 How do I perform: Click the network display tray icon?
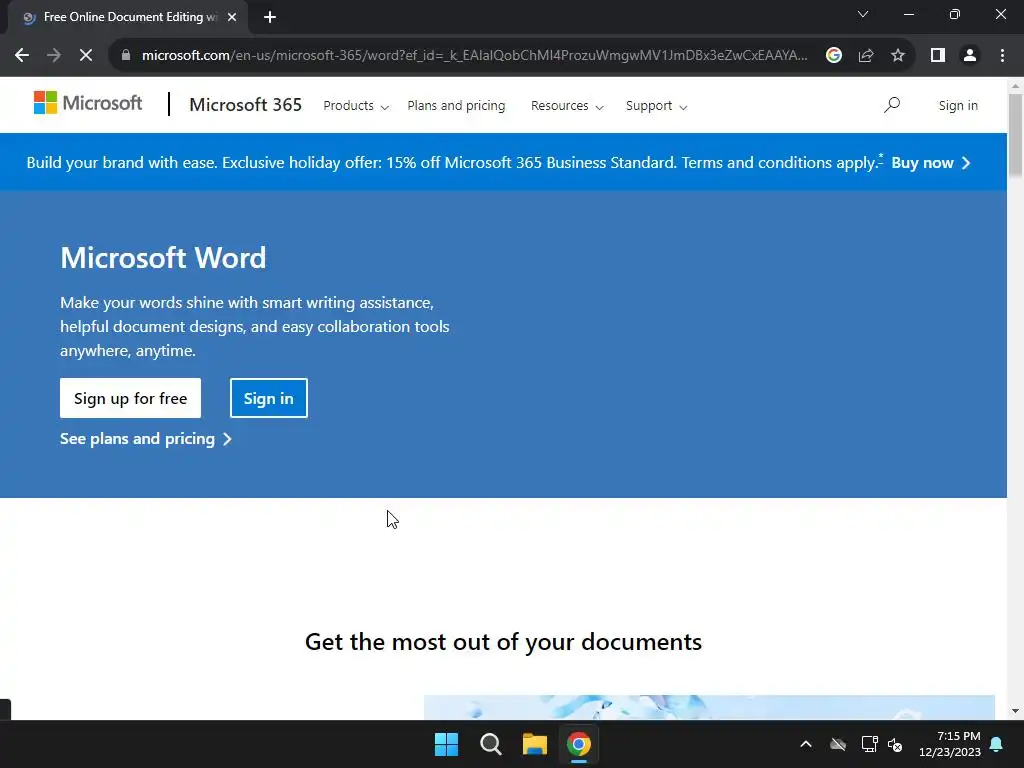coord(869,744)
